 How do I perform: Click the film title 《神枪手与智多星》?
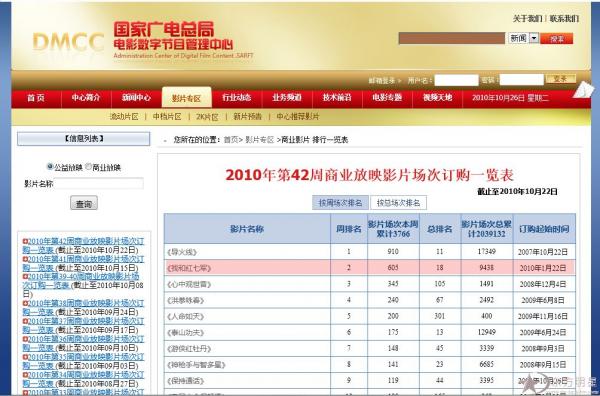coord(196,365)
